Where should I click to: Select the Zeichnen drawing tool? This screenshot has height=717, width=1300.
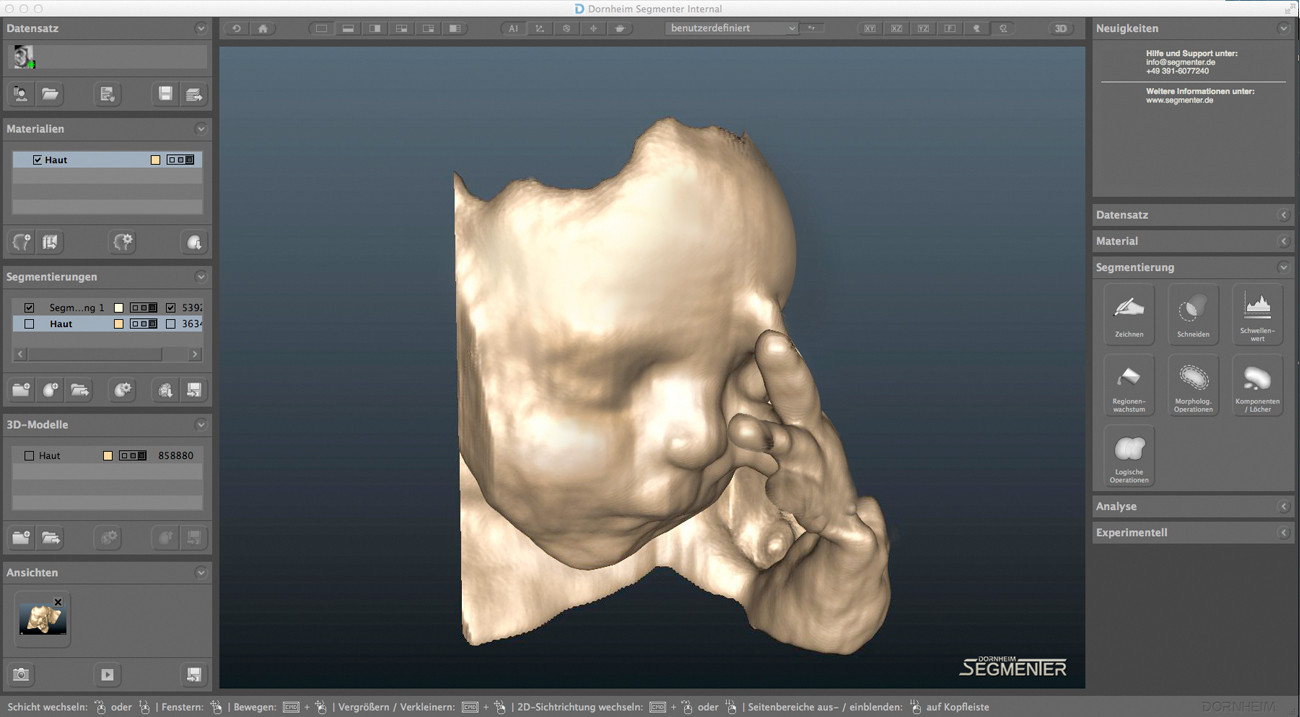(1129, 313)
